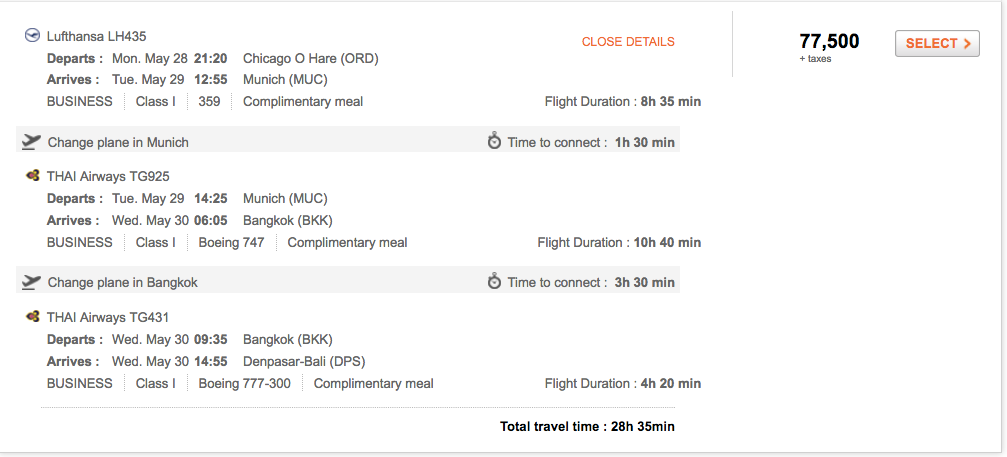Click the THAI Airways TG431 logo icon
Viewport: 1007px width, 457px height.
coord(32,317)
